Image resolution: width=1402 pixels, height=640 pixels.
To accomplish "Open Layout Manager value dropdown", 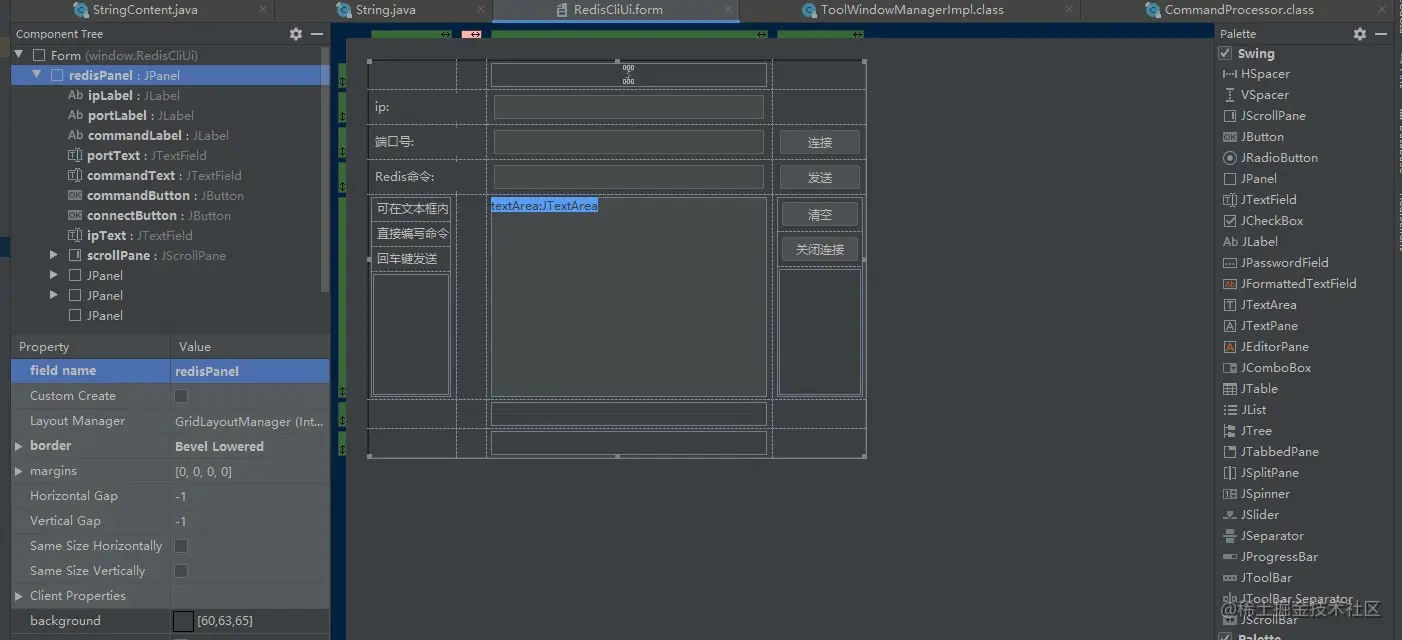I will (250, 421).
